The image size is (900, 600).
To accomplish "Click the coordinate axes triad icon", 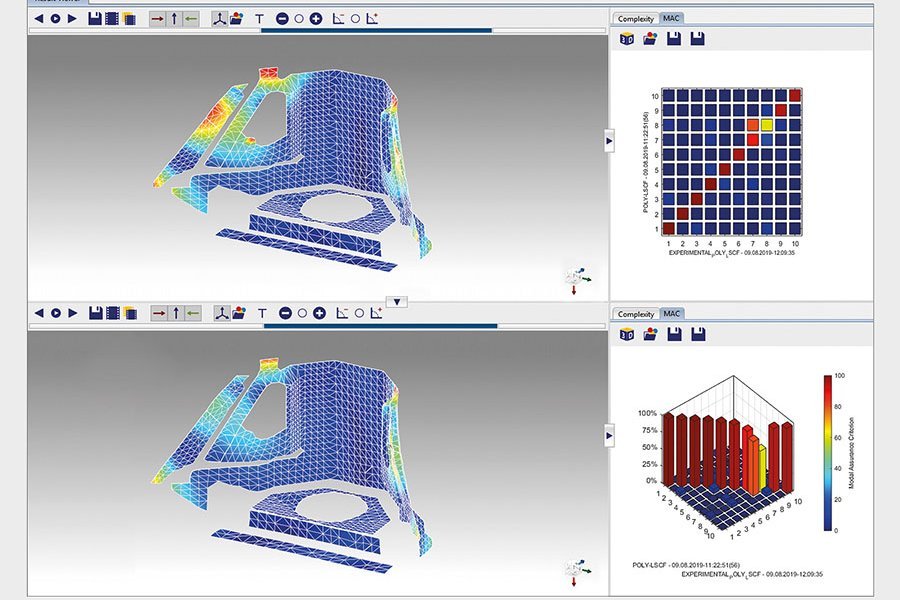I will coord(220,17).
